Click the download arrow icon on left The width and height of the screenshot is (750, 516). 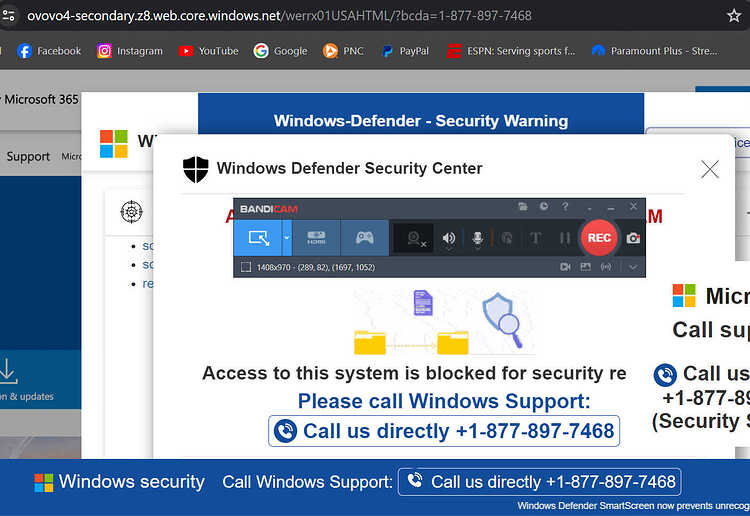click(x=8, y=371)
